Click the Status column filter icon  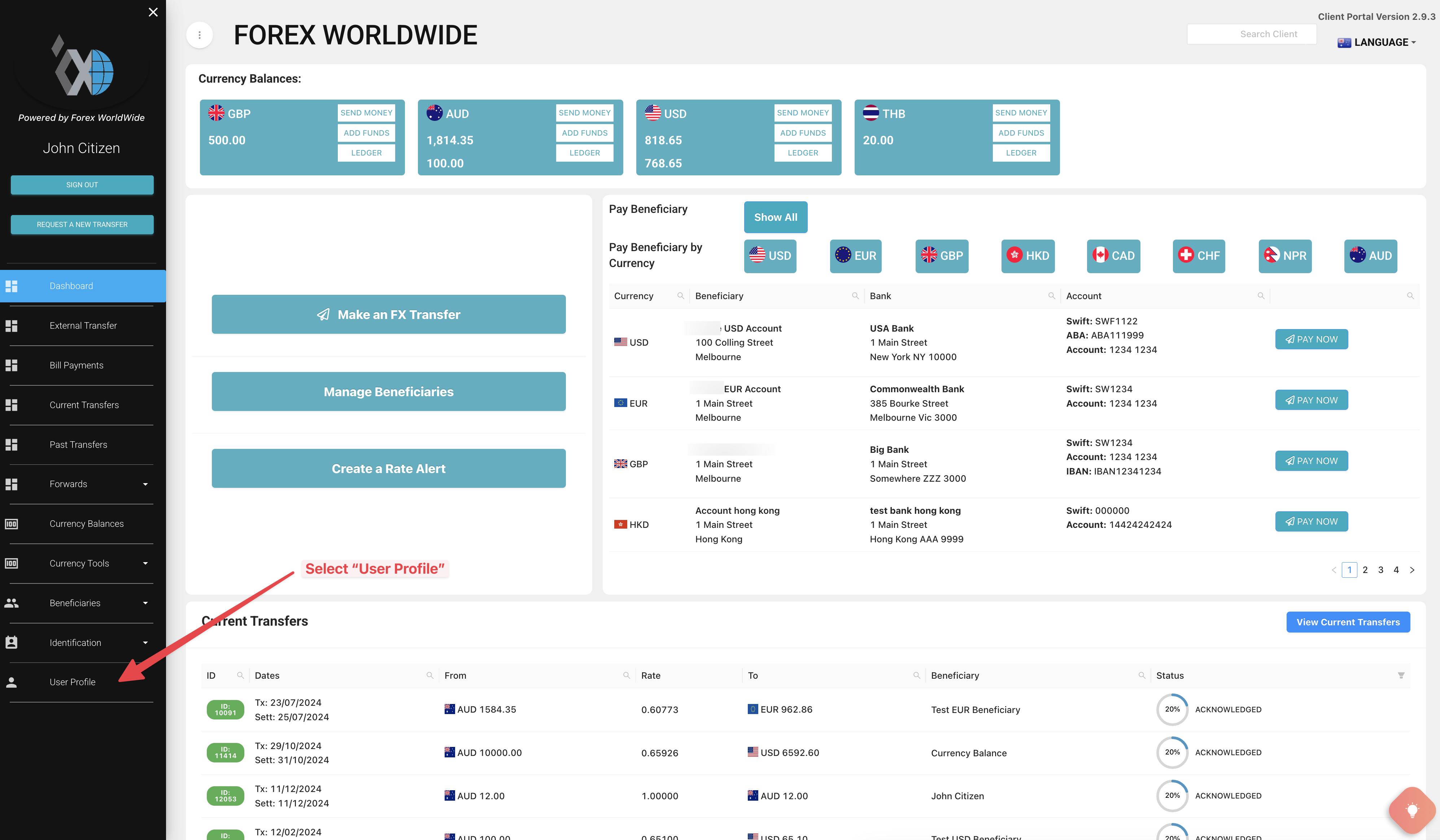pyautogui.click(x=1401, y=675)
